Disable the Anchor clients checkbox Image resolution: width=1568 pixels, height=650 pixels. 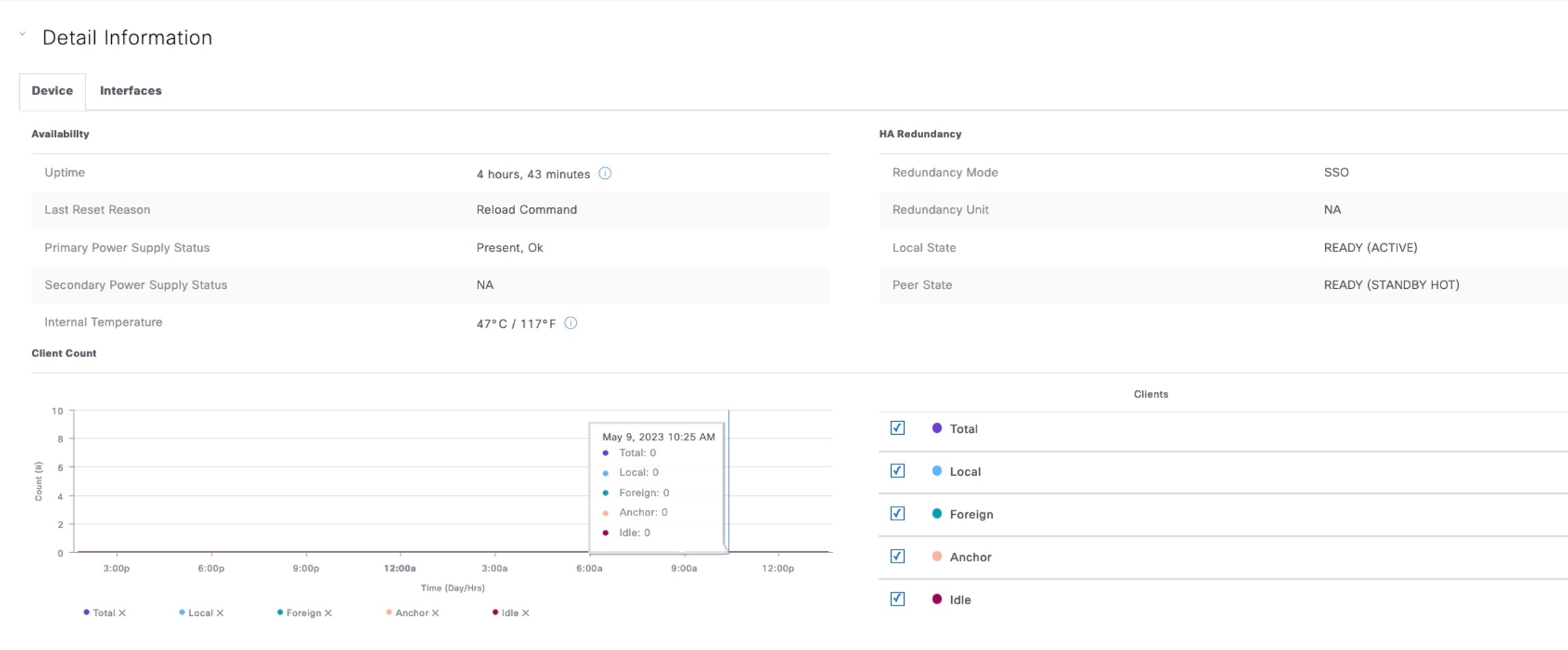[897, 556]
